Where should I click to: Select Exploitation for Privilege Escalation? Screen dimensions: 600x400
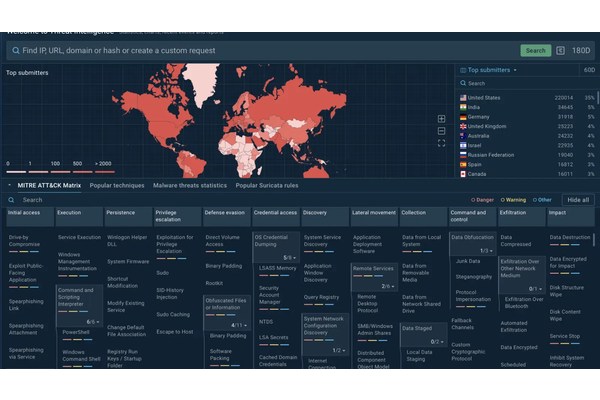point(175,244)
